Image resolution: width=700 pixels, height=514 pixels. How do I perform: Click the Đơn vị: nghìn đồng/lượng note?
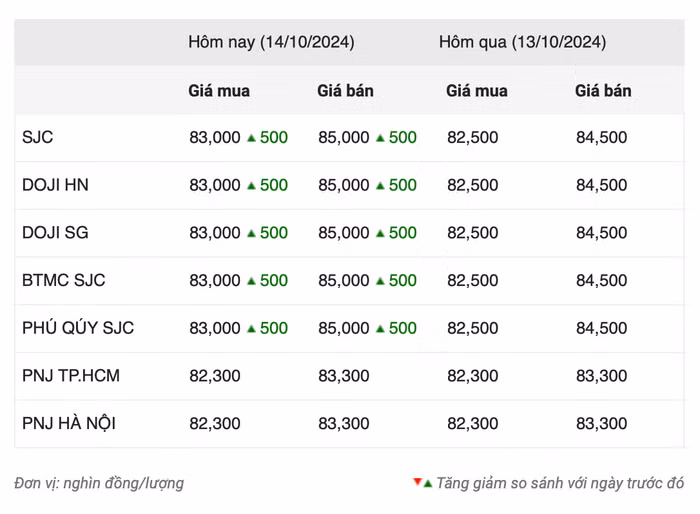click(x=99, y=483)
